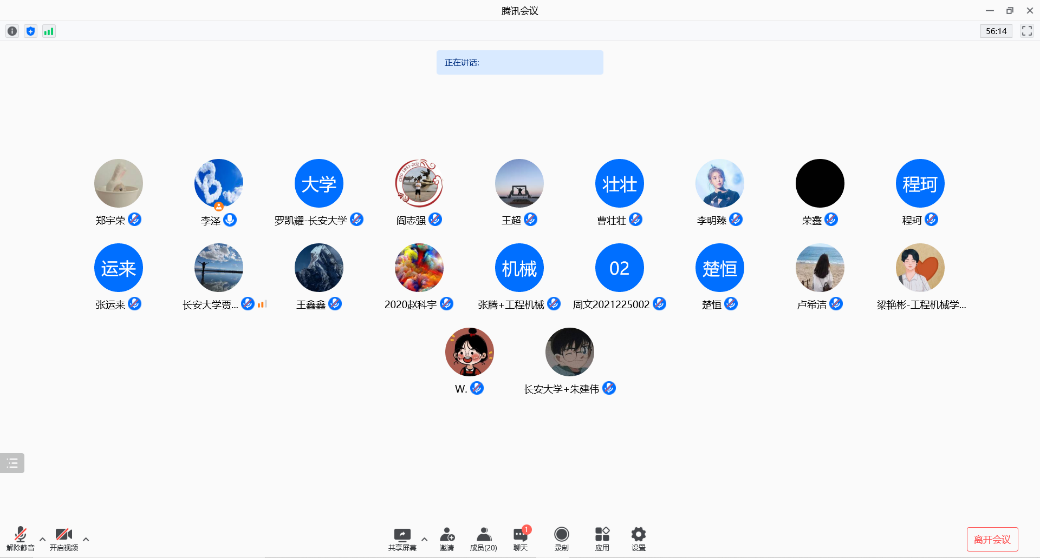This screenshot has height=558, width=1040.
Task: Click the meeting timer 56:14
Action: 996,31
